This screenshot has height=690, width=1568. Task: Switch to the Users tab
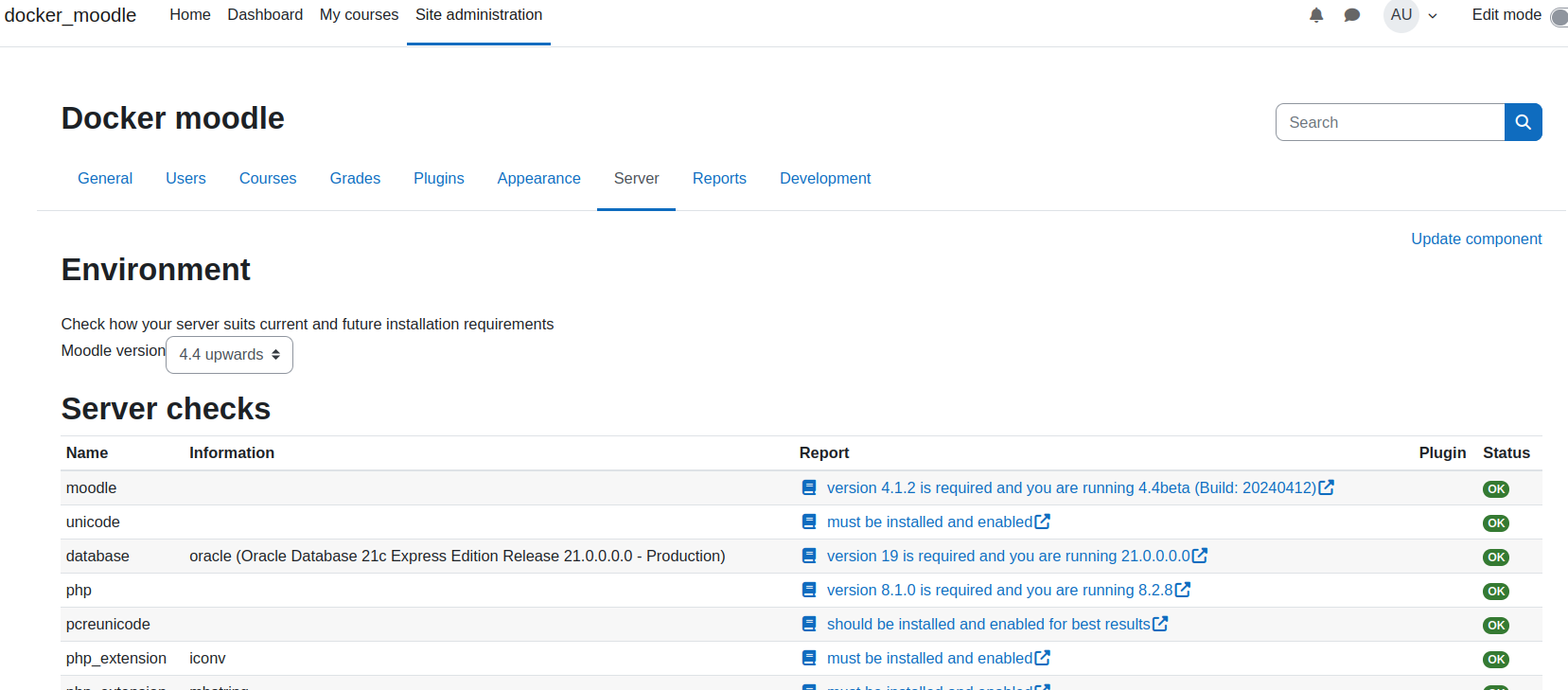(x=185, y=178)
